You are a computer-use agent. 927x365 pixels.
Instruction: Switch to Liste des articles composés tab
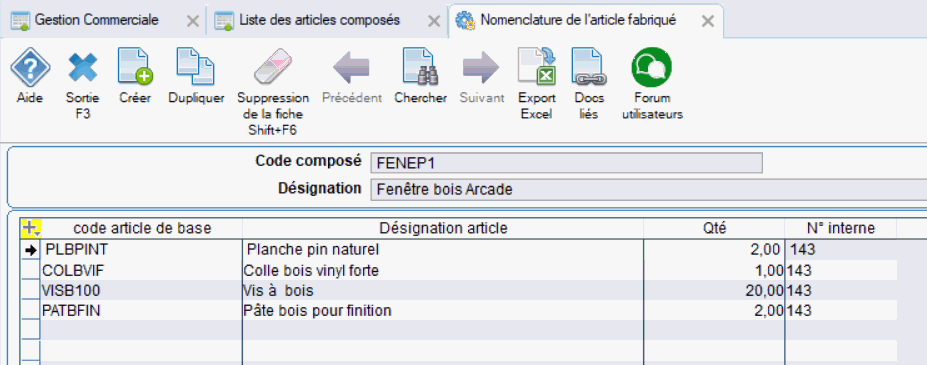pyautogui.click(x=319, y=20)
